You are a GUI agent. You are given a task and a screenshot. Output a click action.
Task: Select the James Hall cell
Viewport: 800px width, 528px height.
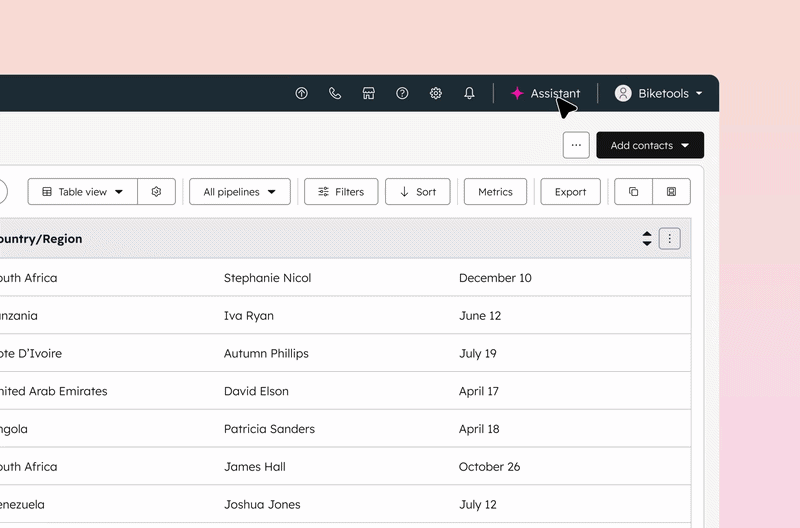coord(255,467)
